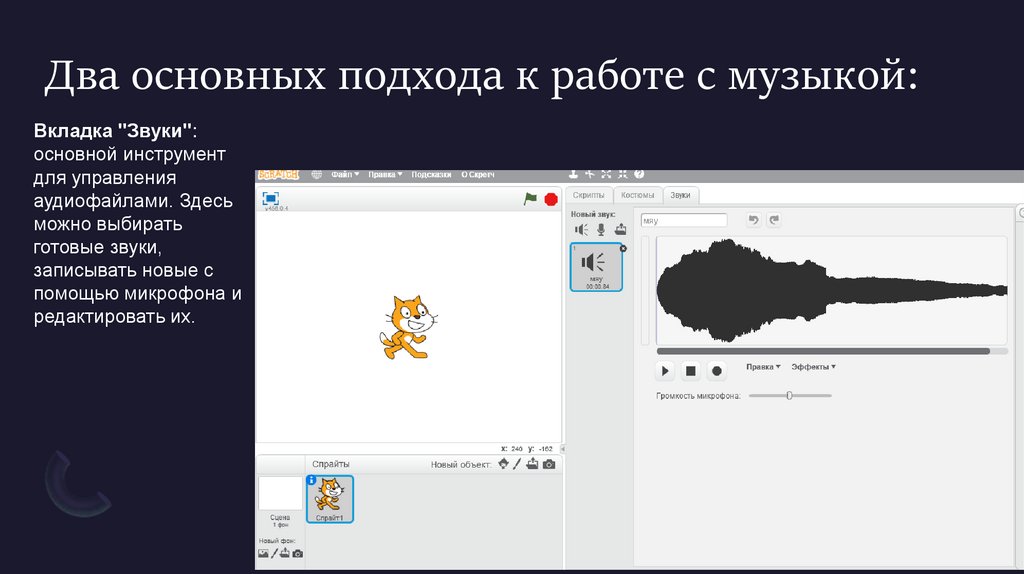Upload a sound from file
1024x574 pixels.
[x=620, y=229]
